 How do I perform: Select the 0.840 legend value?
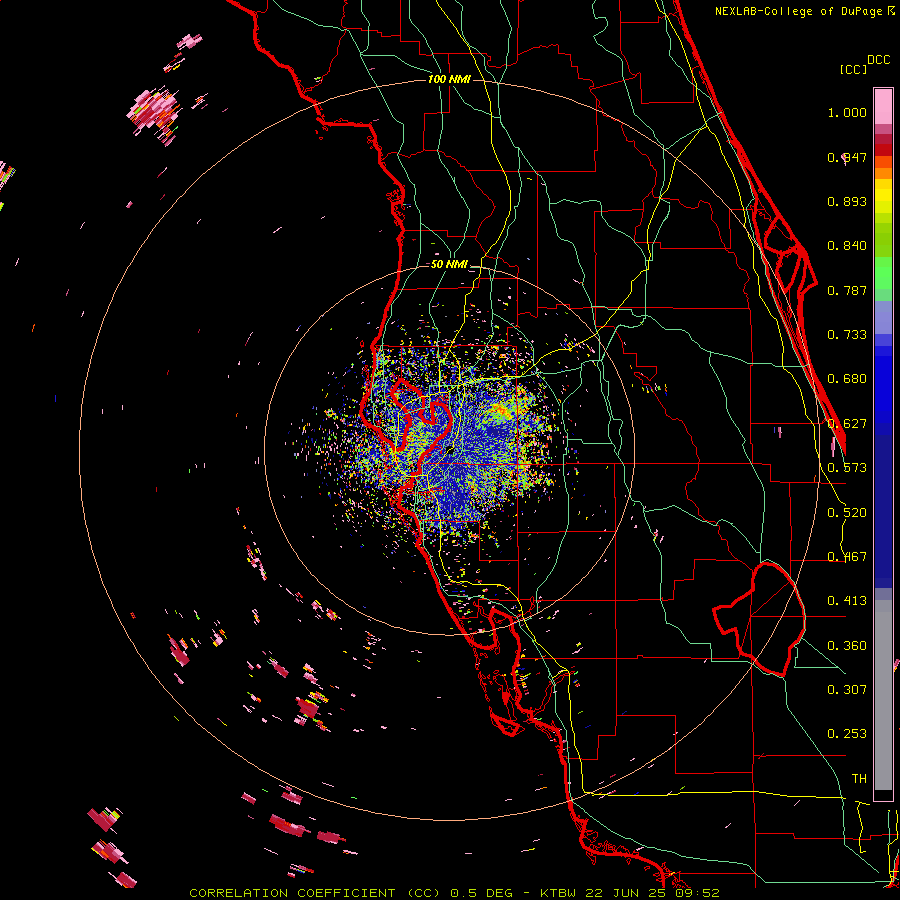click(847, 246)
